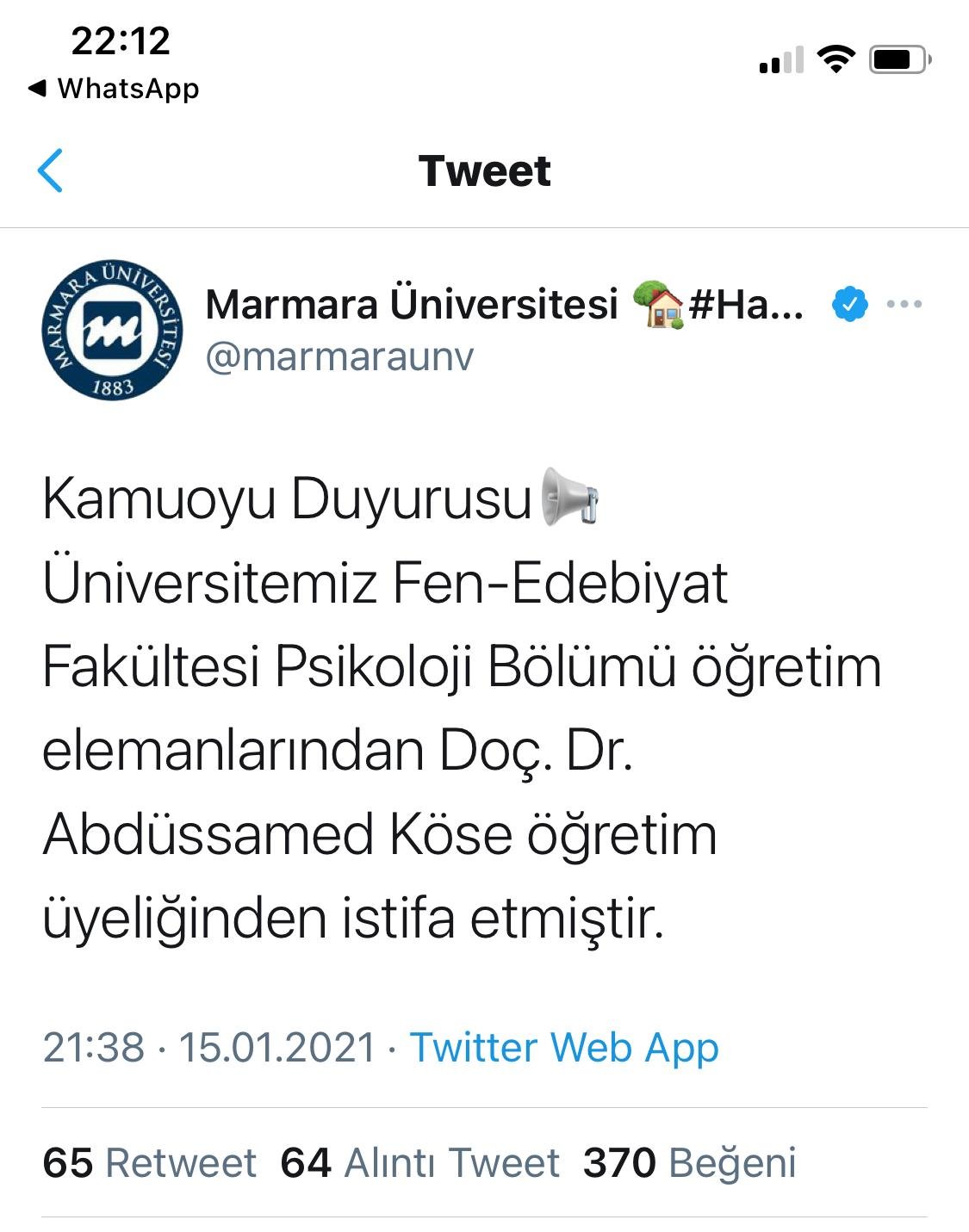Tap the blue verified badge

coord(849,304)
